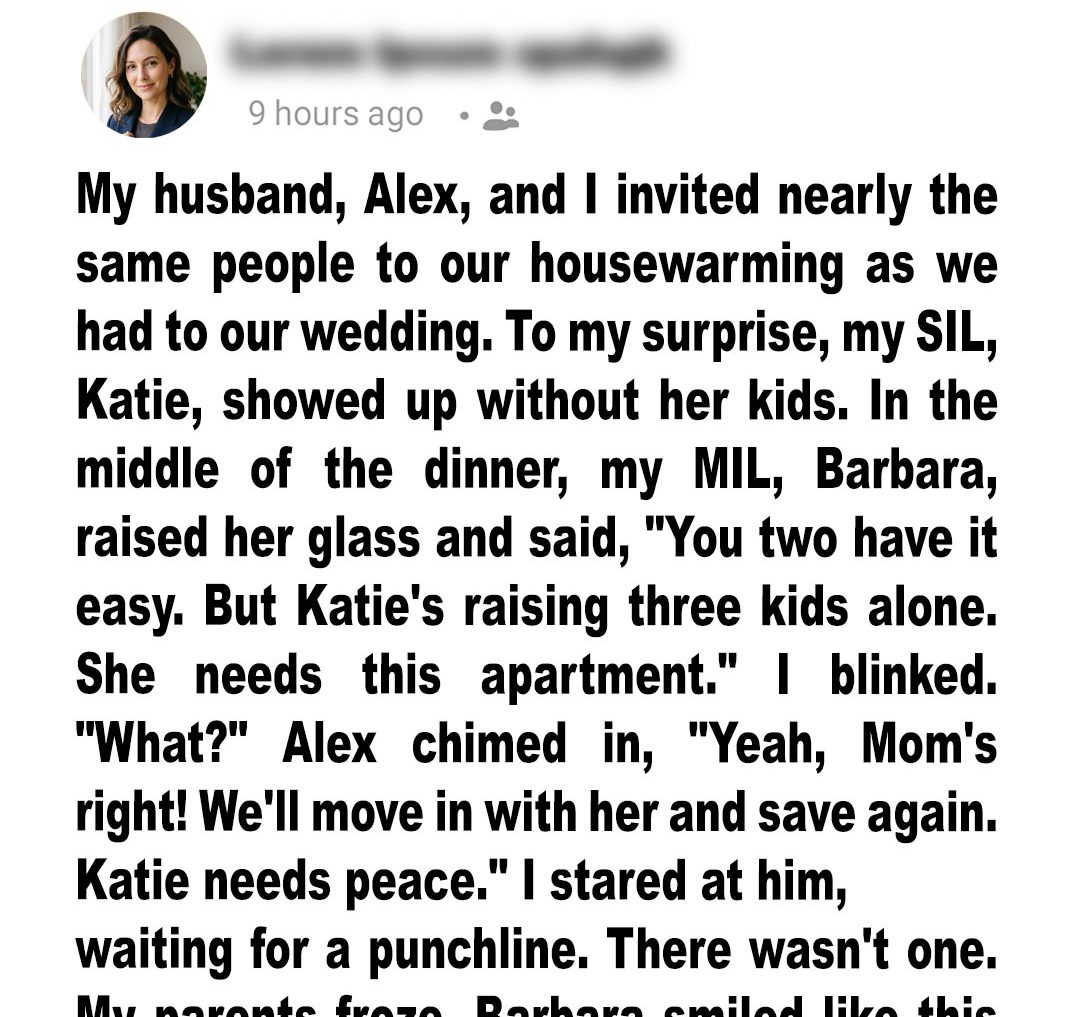The width and height of the screenshot is (1080, 1017).
Task: Click the blurred author name
Action: pos(445,51)
